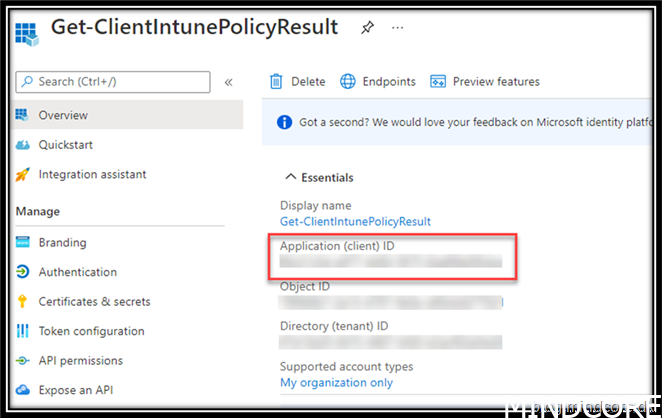Click the feedback banner info icon
The height and width of the screenshot is (418, 662).
(284, 122)
